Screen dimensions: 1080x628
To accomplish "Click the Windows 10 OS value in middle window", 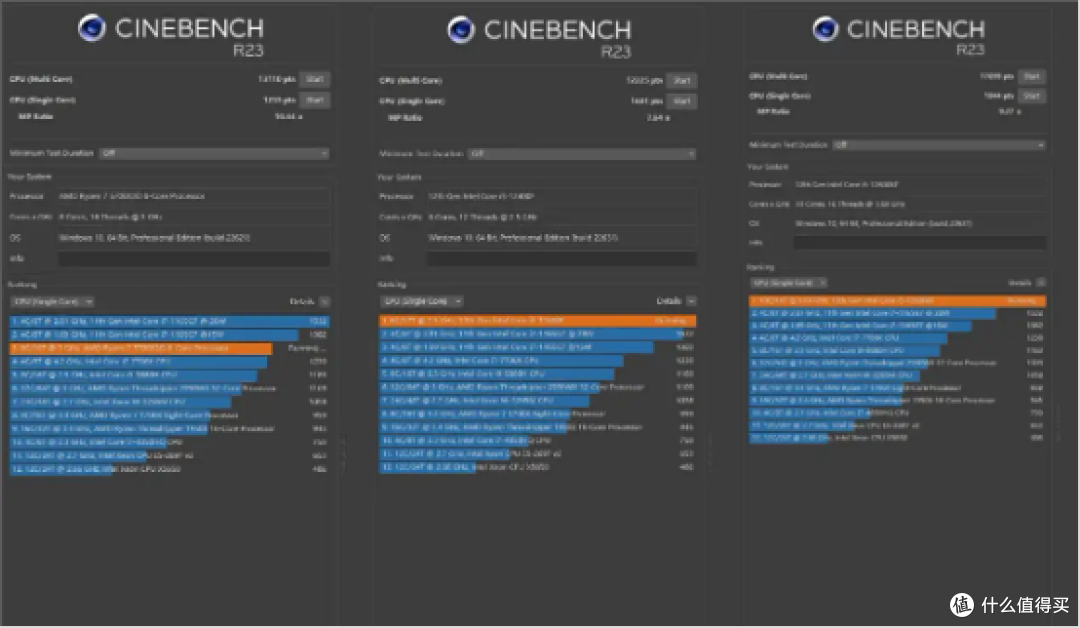I will coord(523,238).
